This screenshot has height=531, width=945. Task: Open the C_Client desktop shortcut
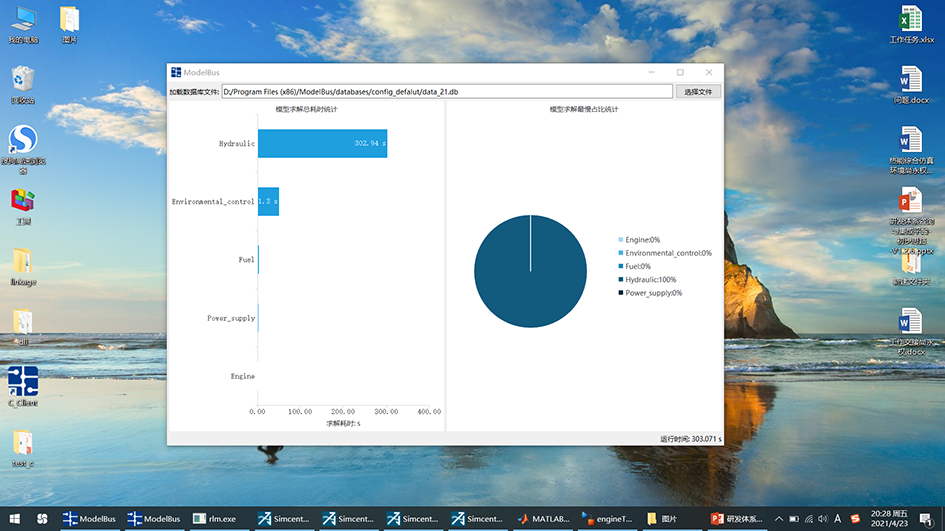22,382
